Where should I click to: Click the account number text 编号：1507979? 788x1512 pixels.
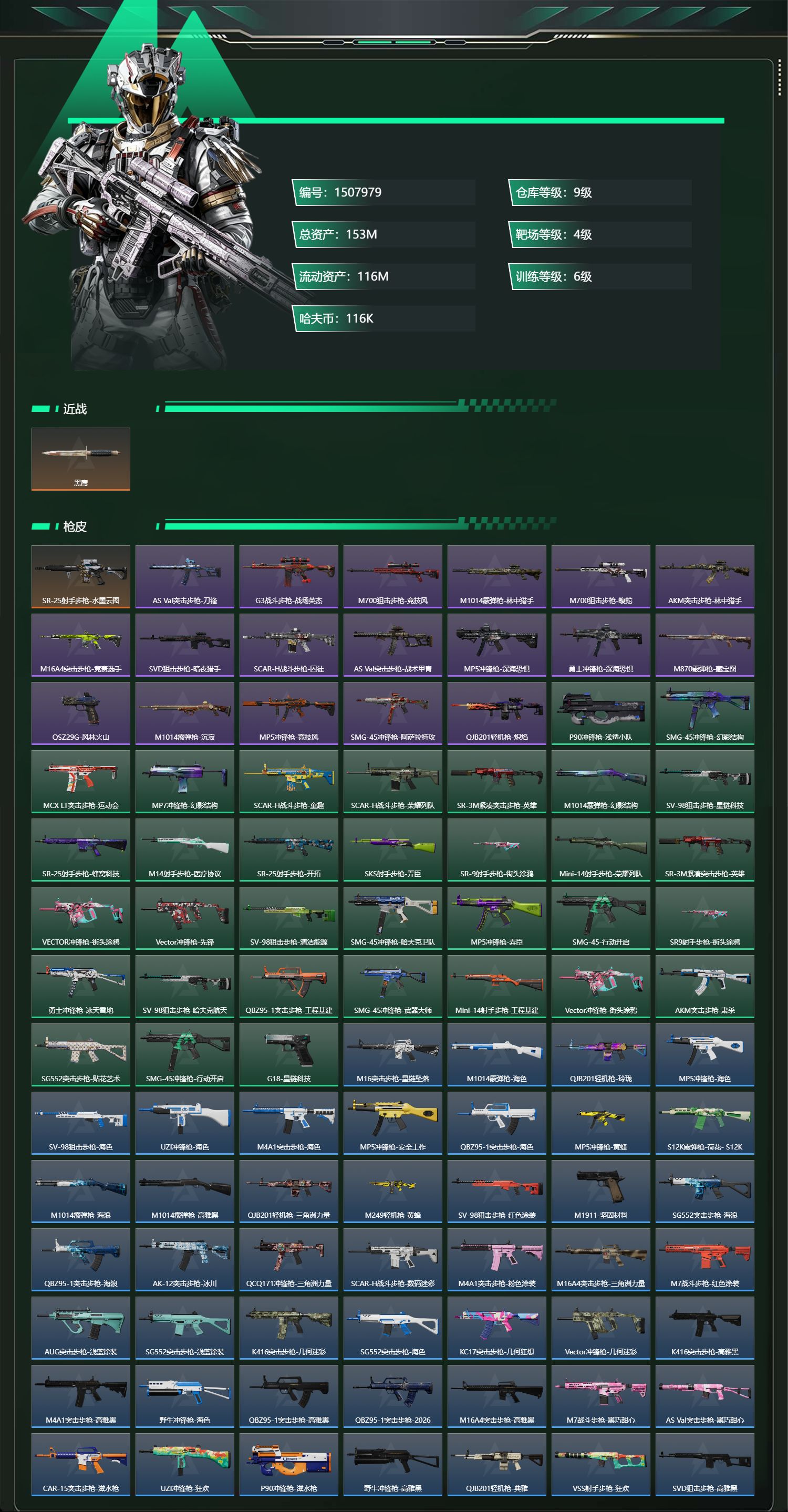[x=340, y=192]
